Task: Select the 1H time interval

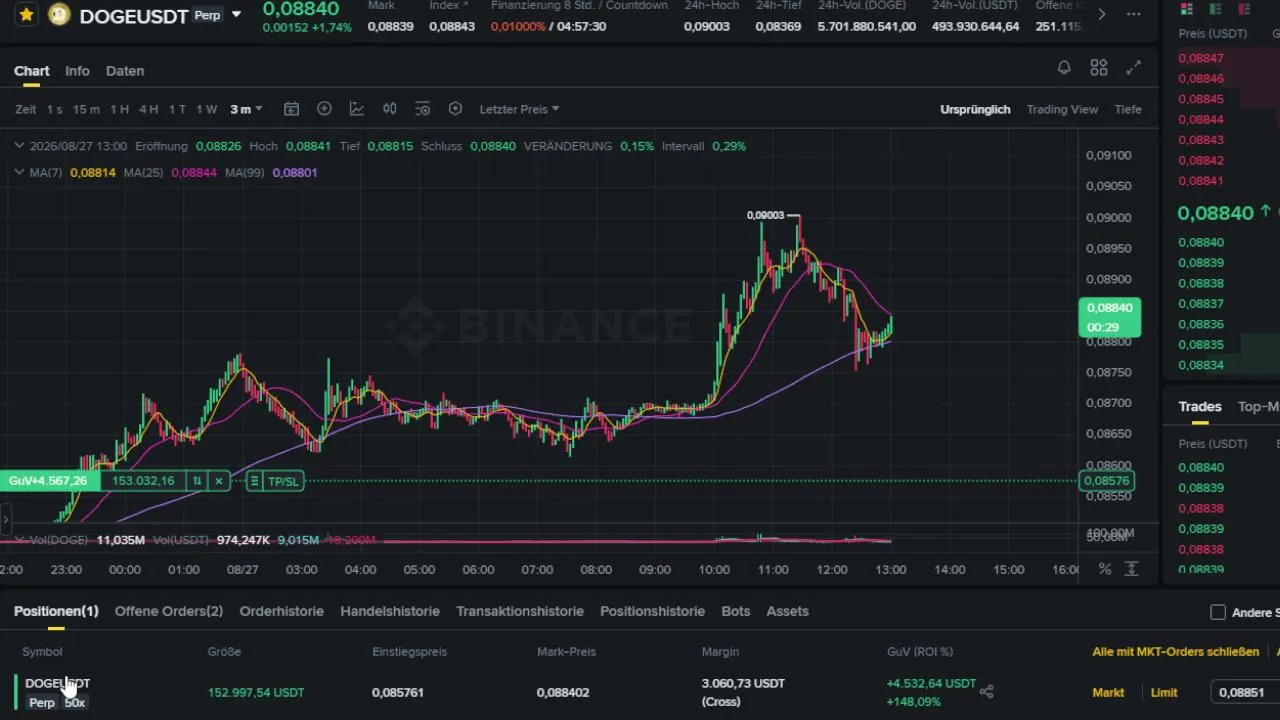Action: (119, 109)
